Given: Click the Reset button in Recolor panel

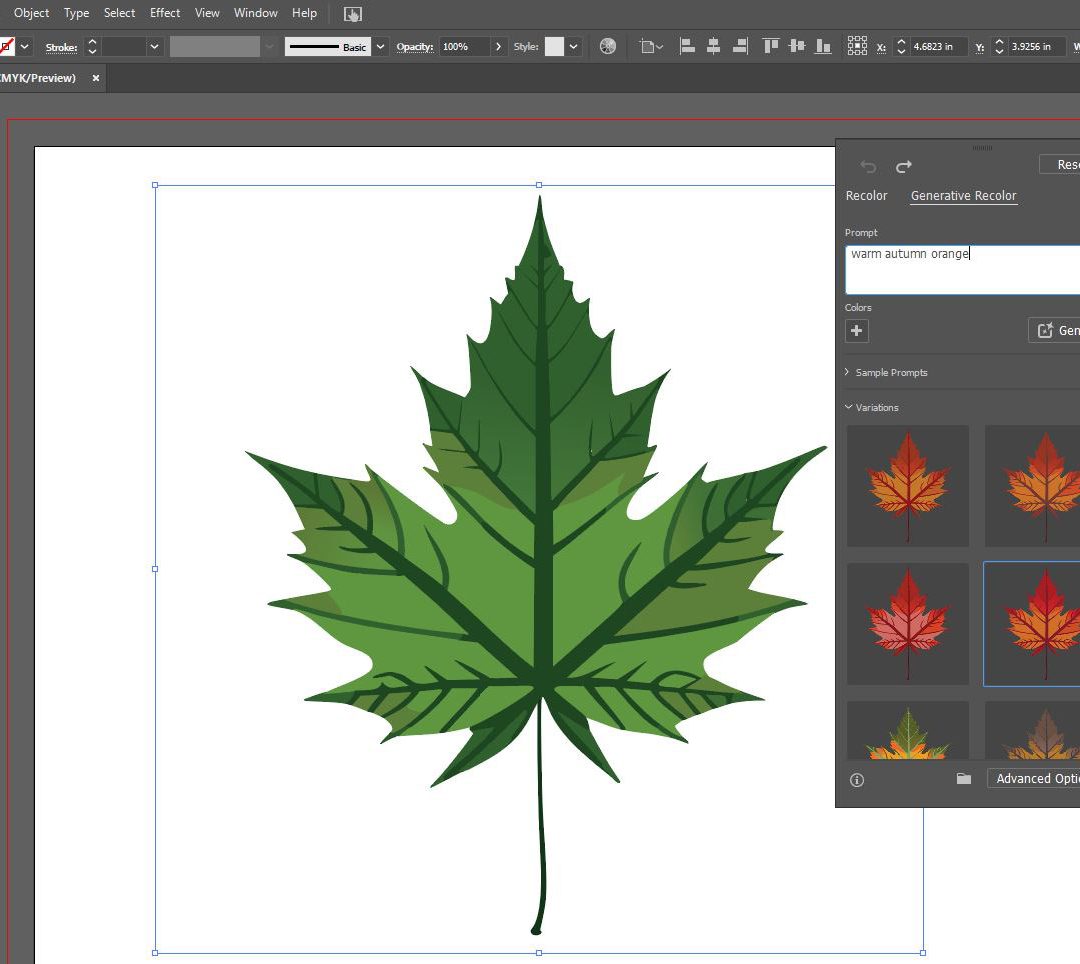Looking at the screenshot, I should click(x=1060, y=165).
